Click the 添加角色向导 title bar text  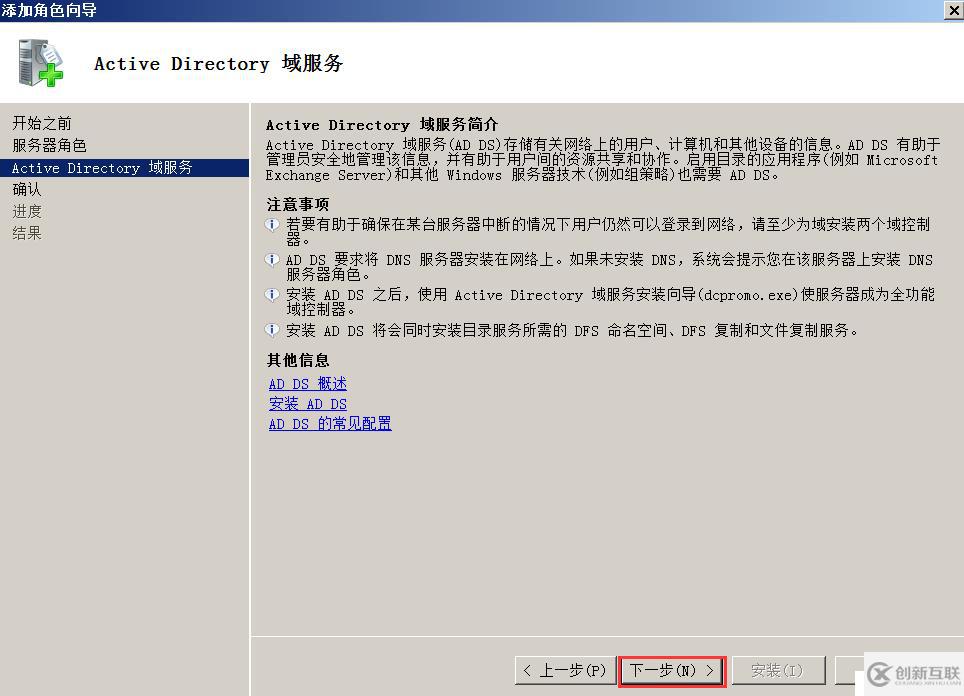49,10
